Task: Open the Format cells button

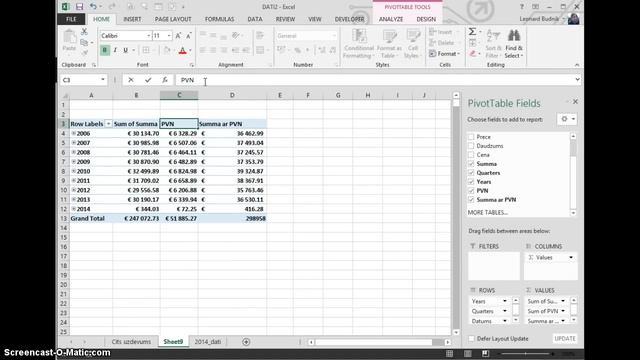Action: (444, 53)
